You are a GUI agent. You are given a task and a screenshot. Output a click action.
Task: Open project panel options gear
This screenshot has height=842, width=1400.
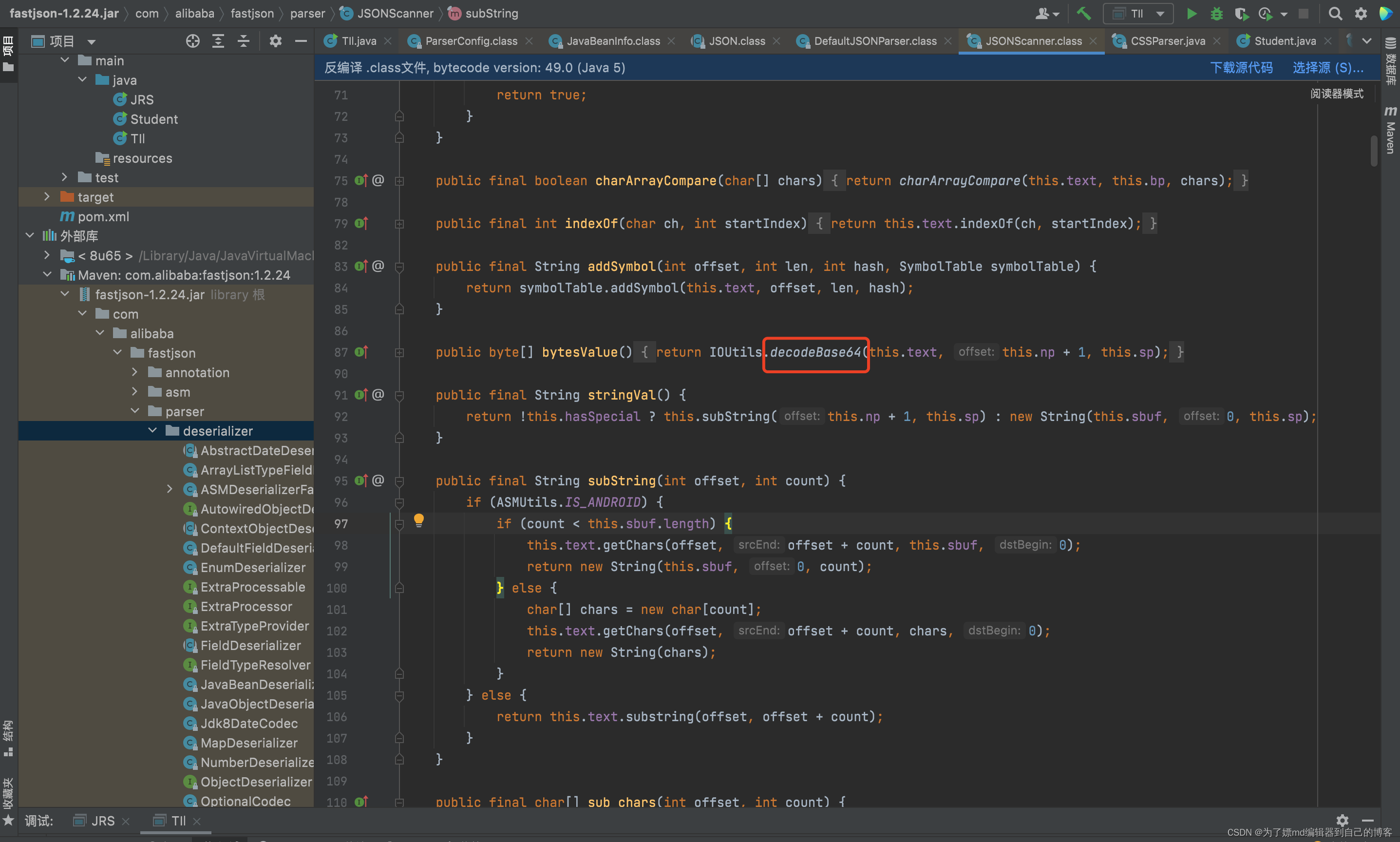point(276,41)
